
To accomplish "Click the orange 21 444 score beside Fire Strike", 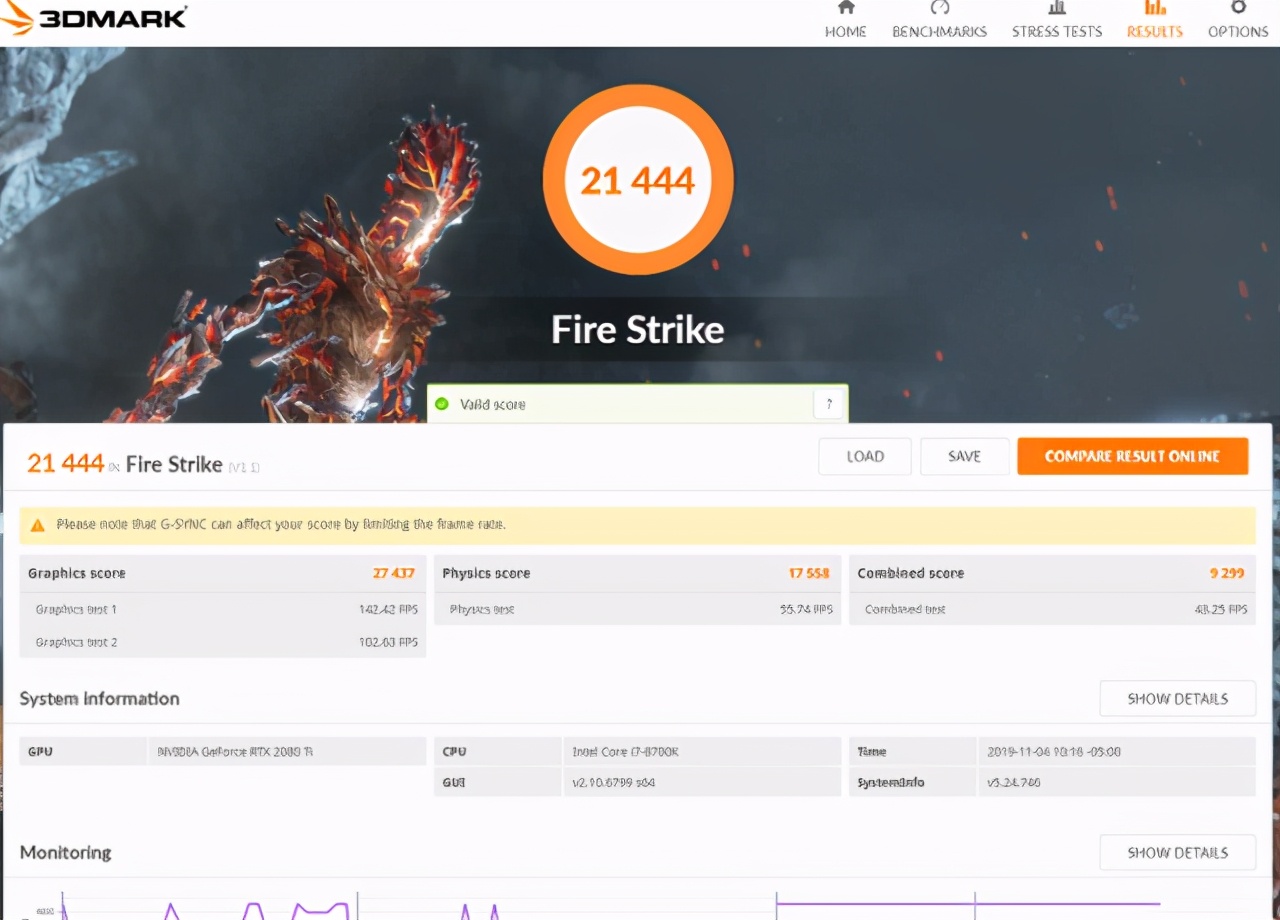I will click(x=65, y=463).
